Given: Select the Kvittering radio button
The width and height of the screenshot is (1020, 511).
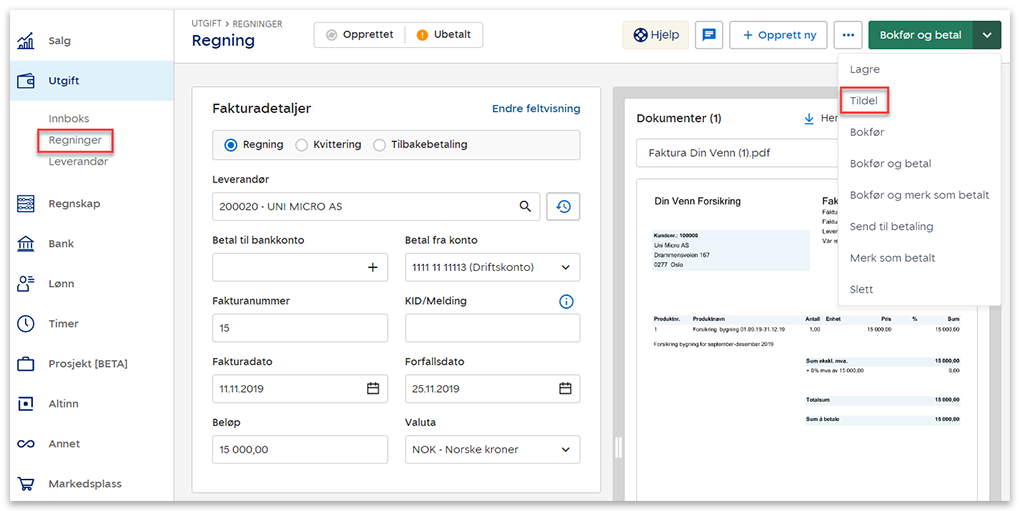Looking at the screenshot, I should tap(302, 145).
